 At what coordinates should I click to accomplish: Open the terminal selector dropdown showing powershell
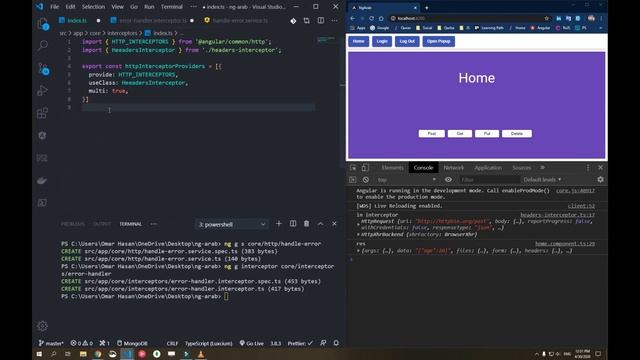click(x=232, y=224)
